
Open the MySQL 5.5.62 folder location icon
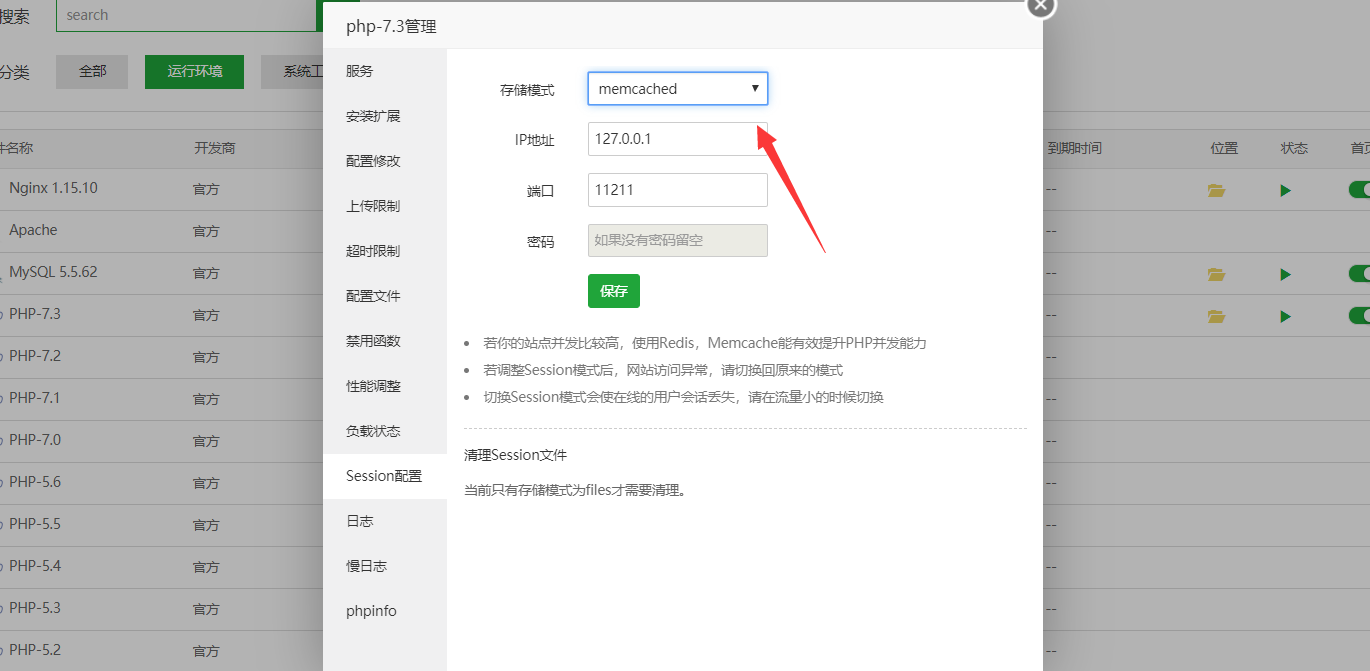point(1216,274)
